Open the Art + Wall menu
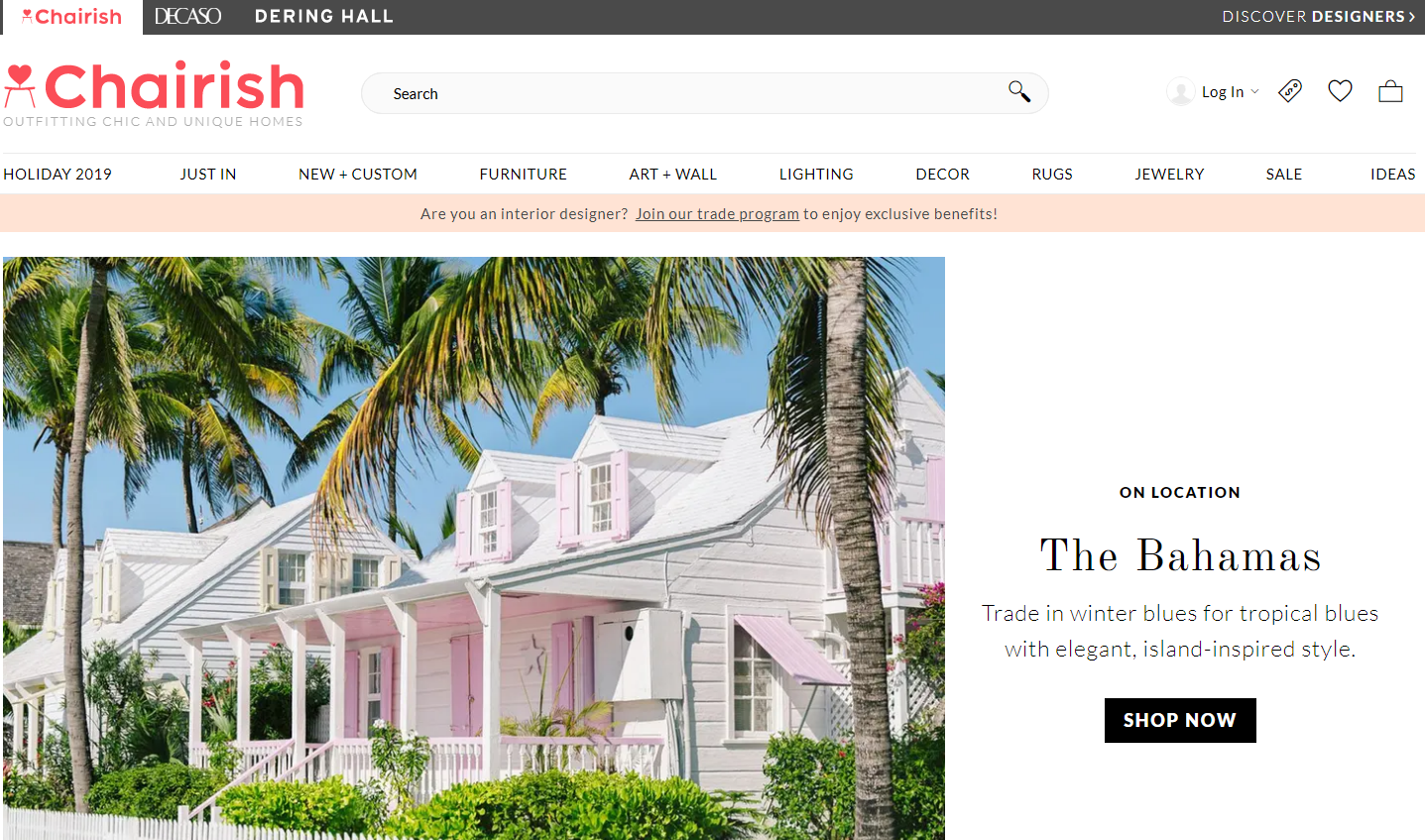 tap(672, 174)
